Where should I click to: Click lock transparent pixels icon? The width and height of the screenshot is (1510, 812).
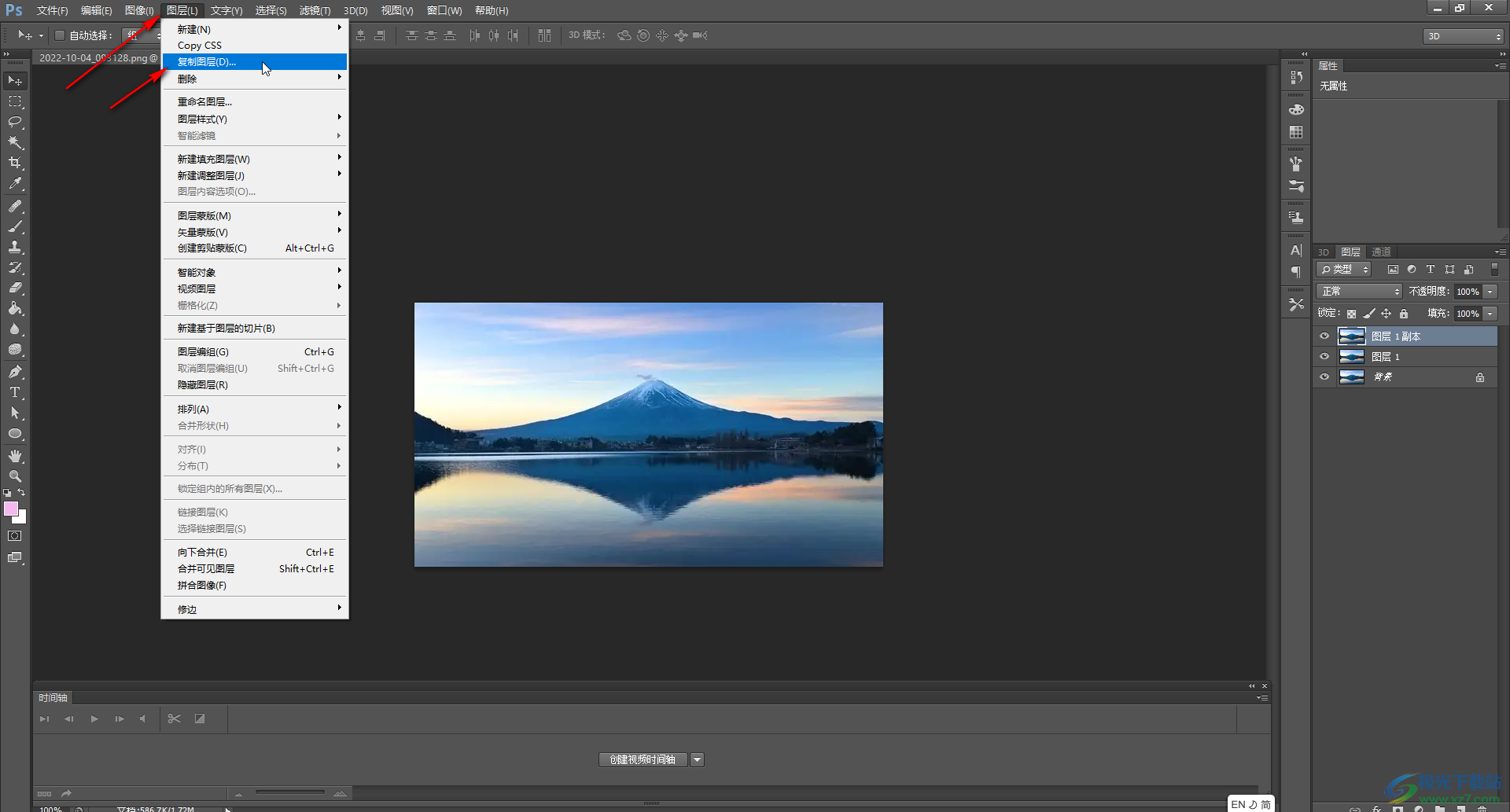click(1351, 314)
